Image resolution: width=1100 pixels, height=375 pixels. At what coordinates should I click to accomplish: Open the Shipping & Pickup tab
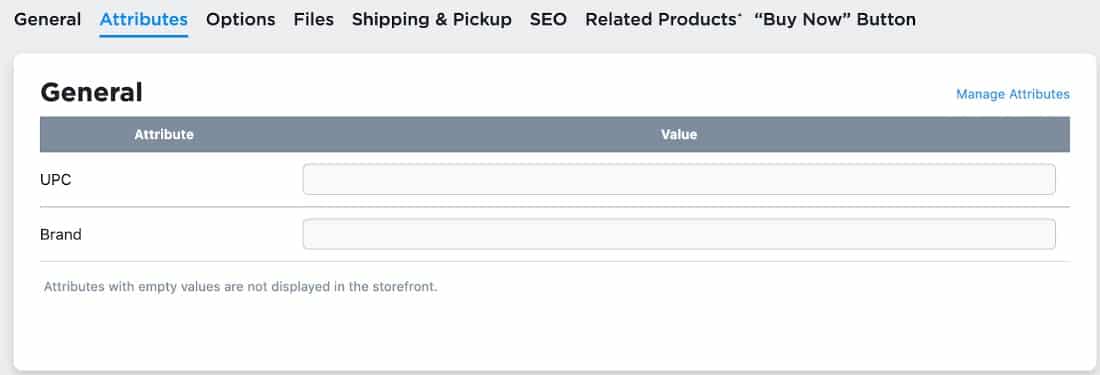coord(431,20)
